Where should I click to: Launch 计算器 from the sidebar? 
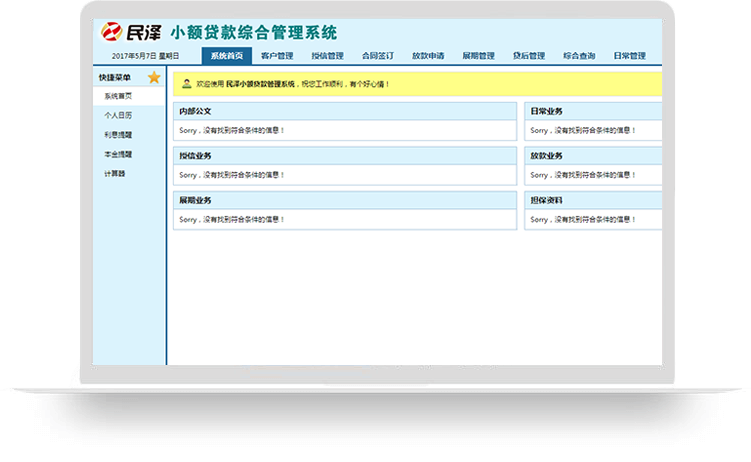coord(115,173)
